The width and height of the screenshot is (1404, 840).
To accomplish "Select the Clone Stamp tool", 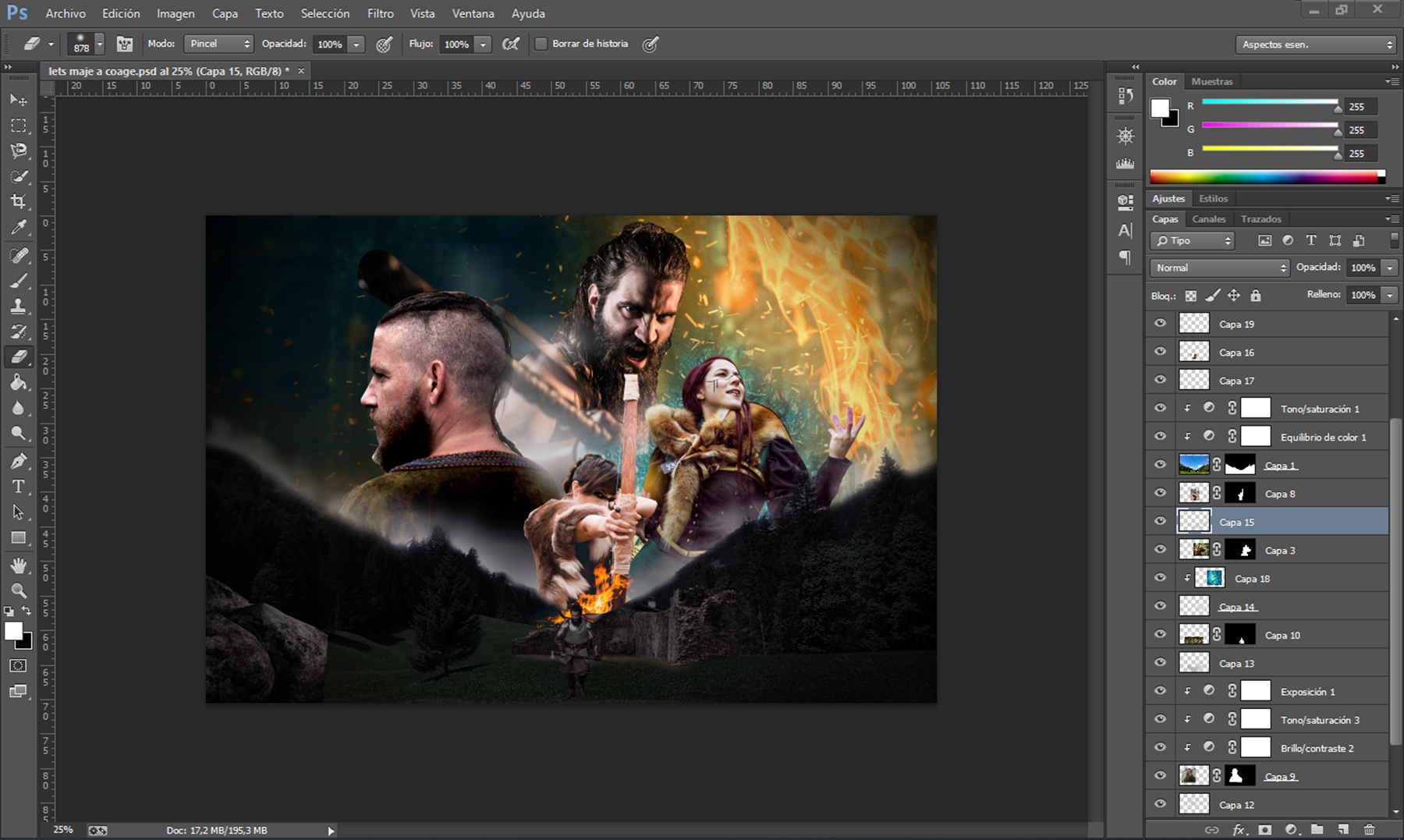I will tap(19, 307).
